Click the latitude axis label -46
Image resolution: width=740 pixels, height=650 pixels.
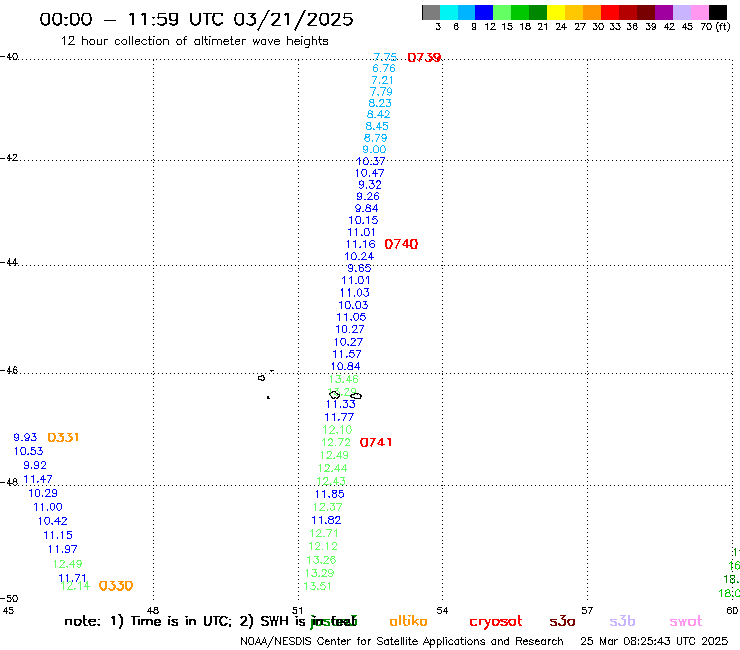9,370
